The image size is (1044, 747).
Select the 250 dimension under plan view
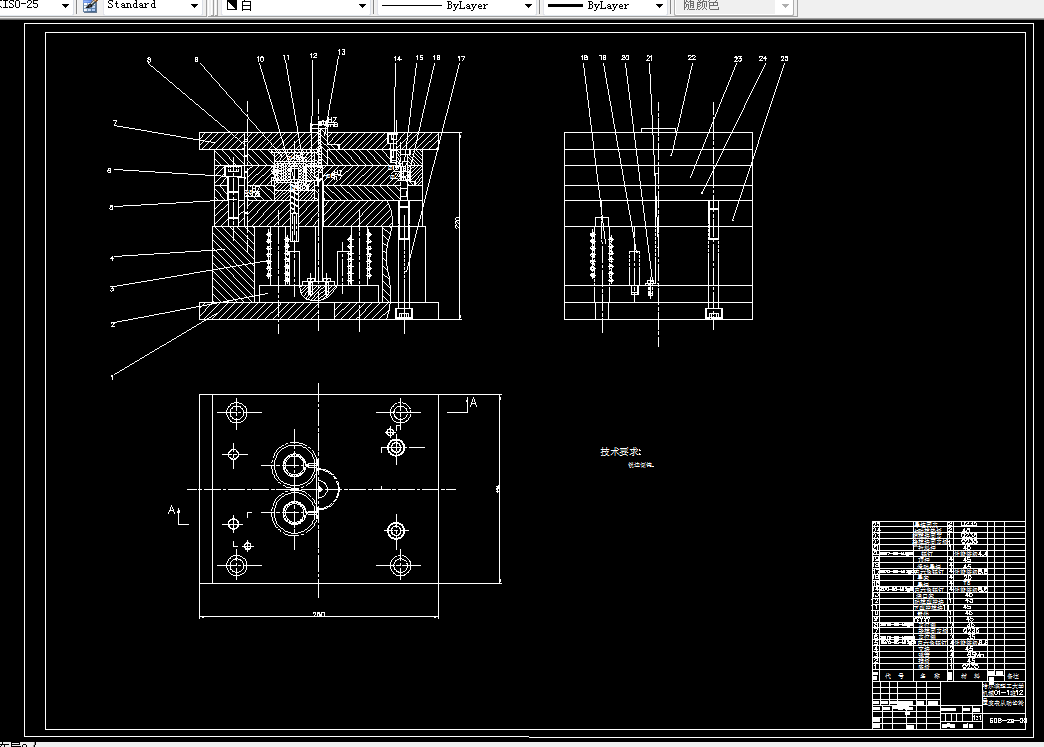pyautogui.click(x=319, y=614)
